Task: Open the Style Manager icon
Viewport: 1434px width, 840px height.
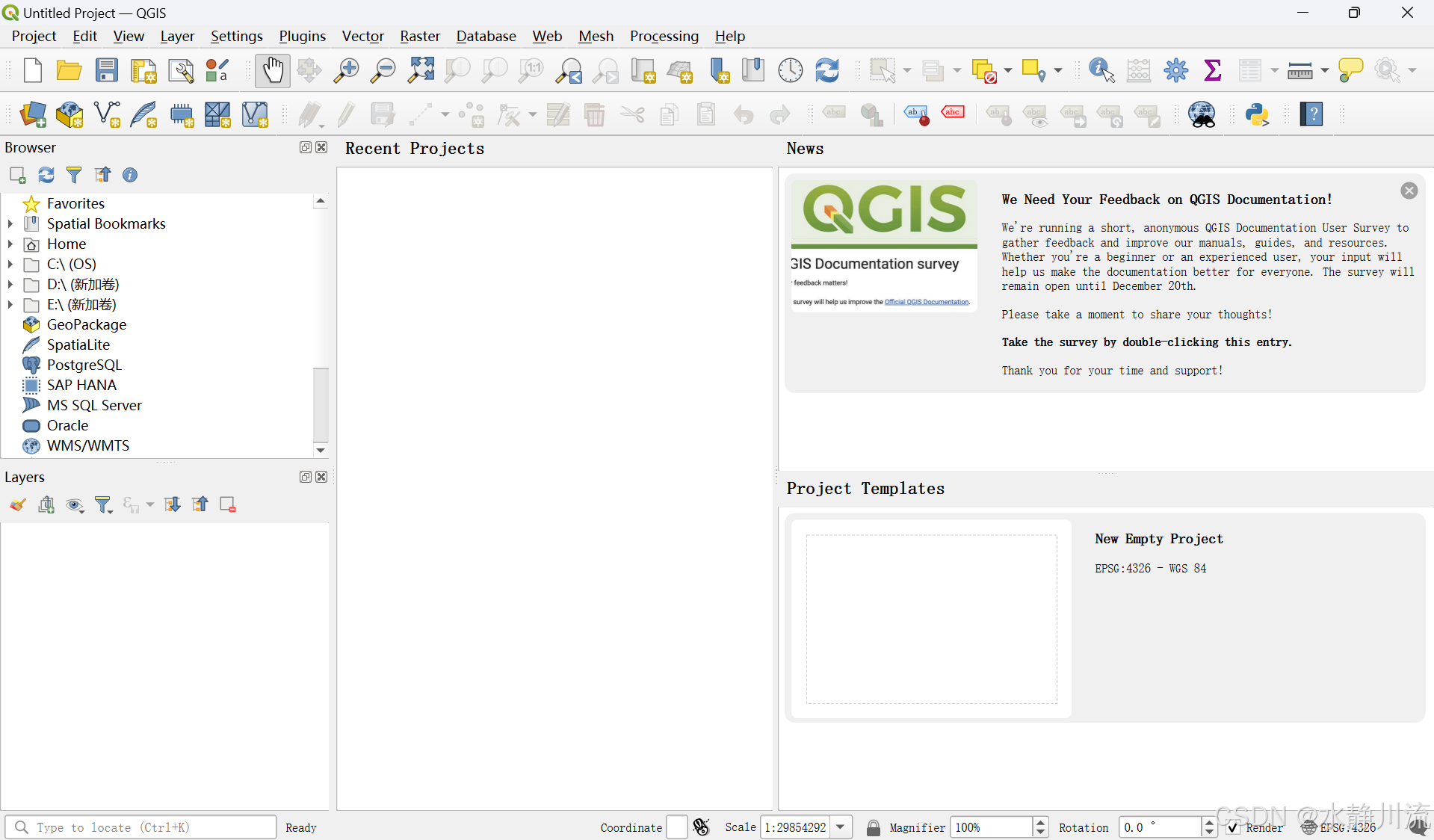Action: pyautogui.click(x=217, y=70)
